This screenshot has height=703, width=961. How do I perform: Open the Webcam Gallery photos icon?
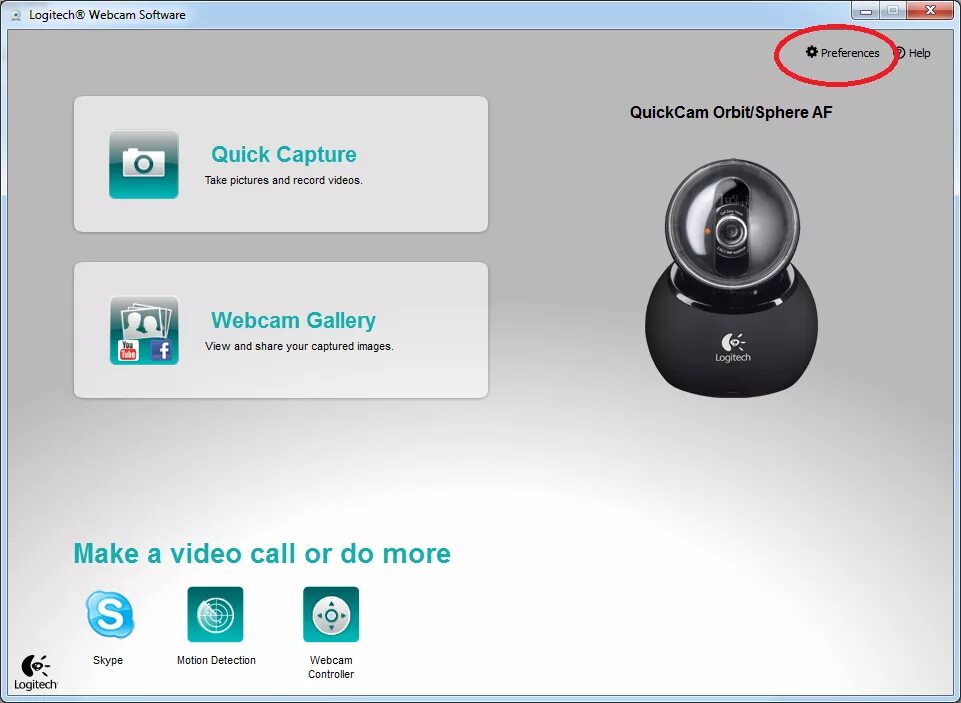144,330
